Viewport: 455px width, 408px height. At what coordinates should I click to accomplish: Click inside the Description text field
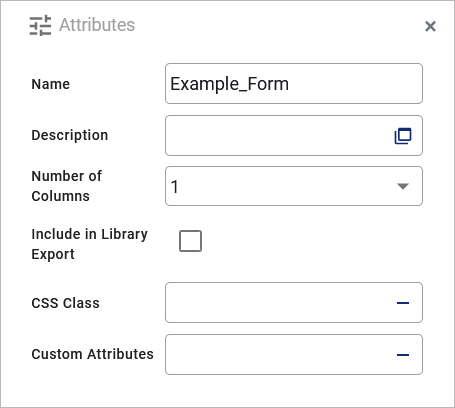tap(279, 136)
